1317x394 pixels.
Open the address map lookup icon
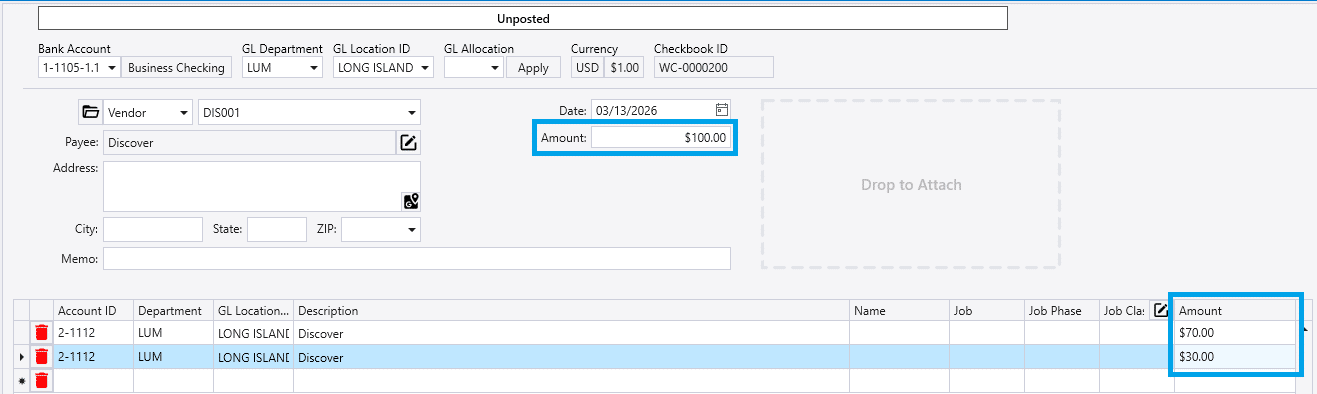tap(410, 201)
